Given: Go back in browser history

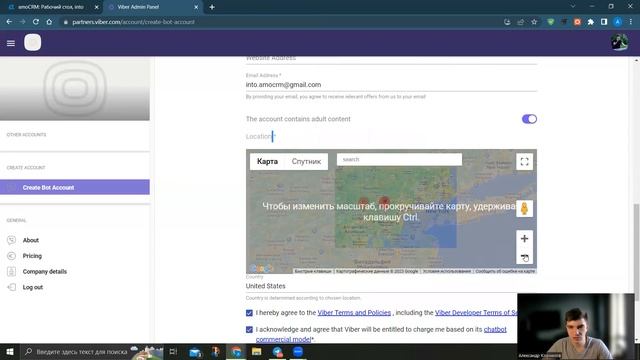Looking at the screenshot, I should click(x=9, y=22).
